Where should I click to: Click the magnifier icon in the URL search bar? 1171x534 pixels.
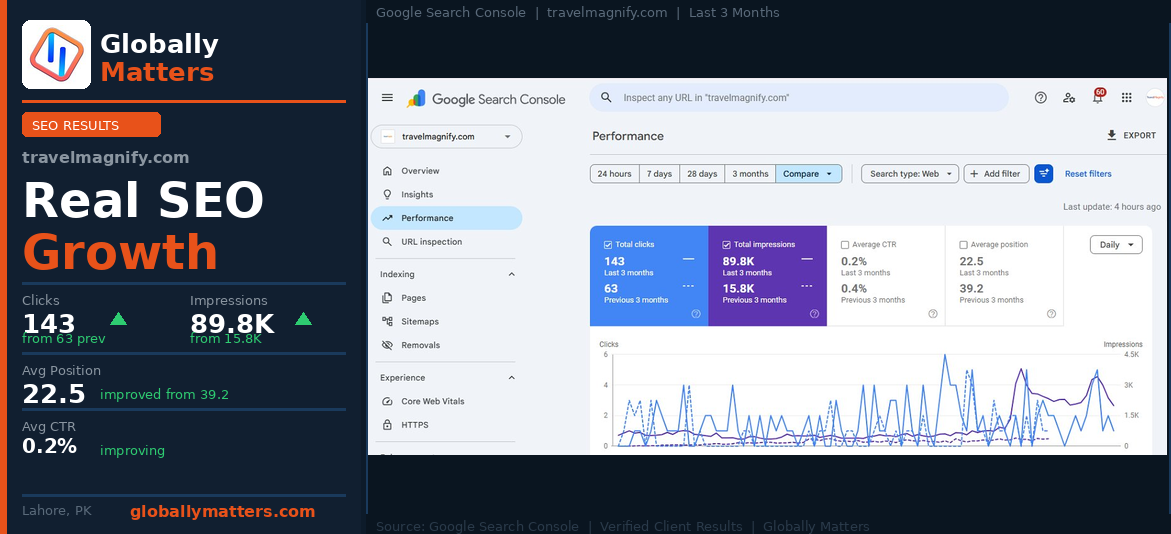[607, 98]
